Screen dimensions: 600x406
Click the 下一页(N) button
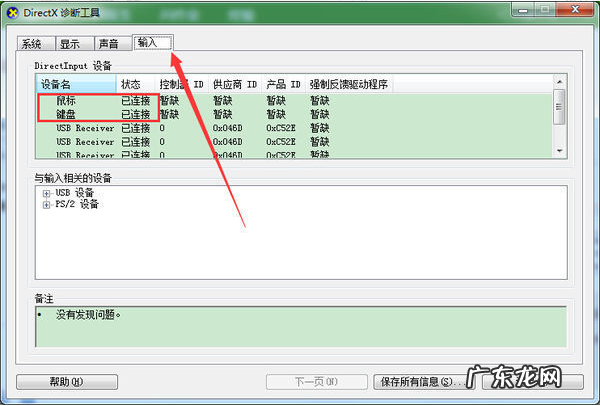(x=316, y=382)
